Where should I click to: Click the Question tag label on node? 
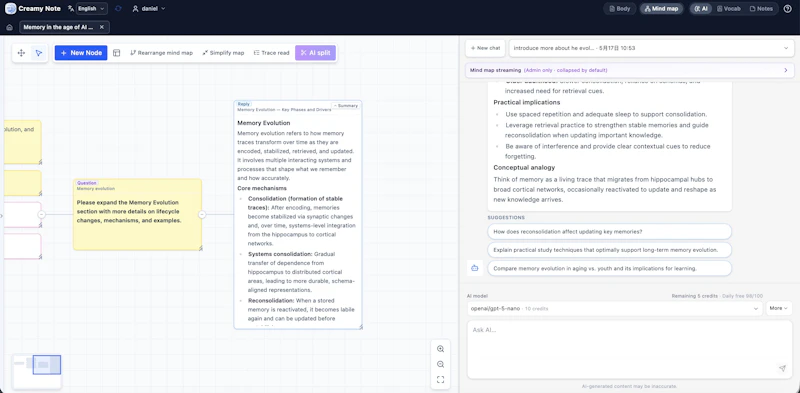click(87, 183)
